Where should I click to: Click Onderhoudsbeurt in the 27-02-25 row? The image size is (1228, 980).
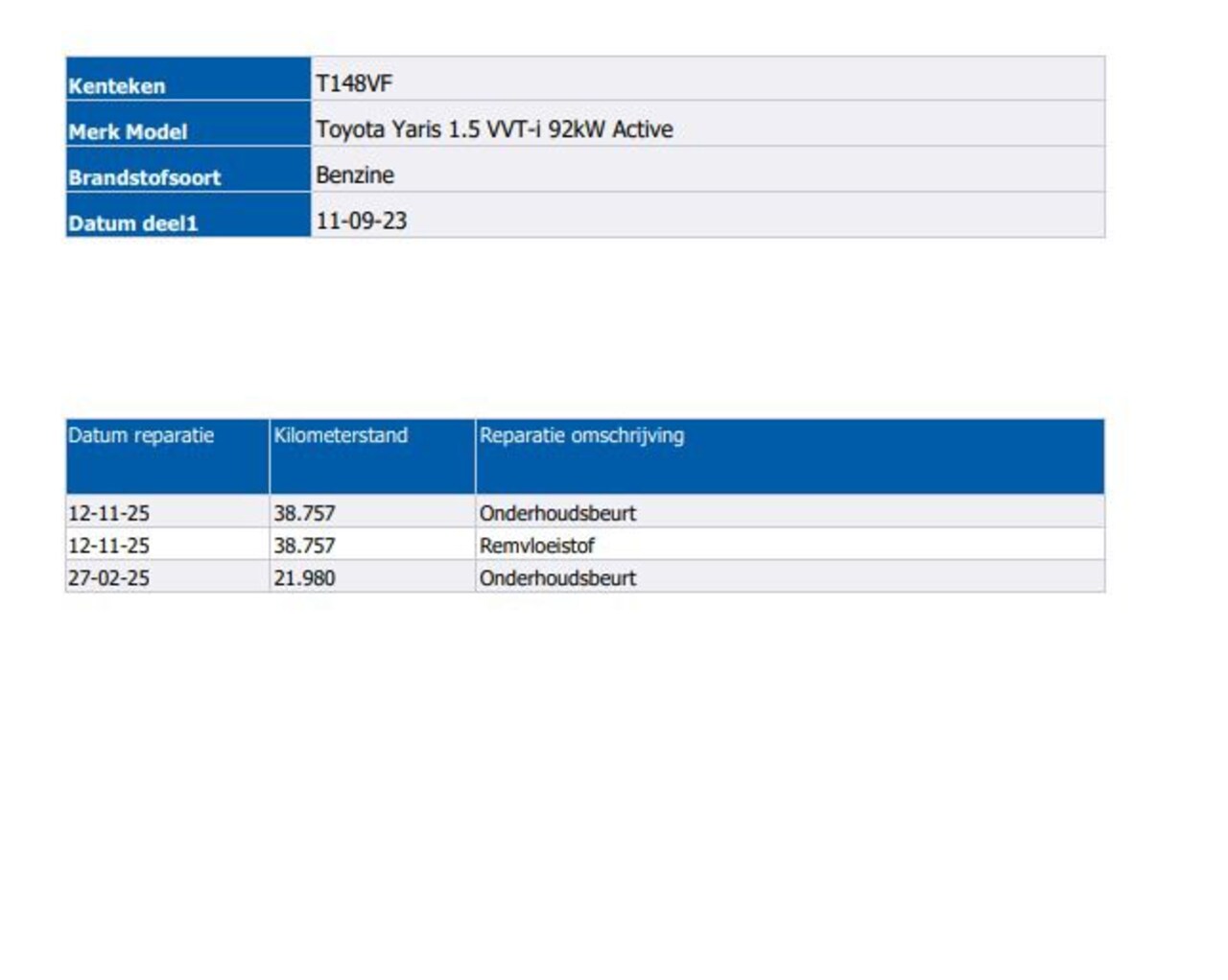tap(557, 578)
